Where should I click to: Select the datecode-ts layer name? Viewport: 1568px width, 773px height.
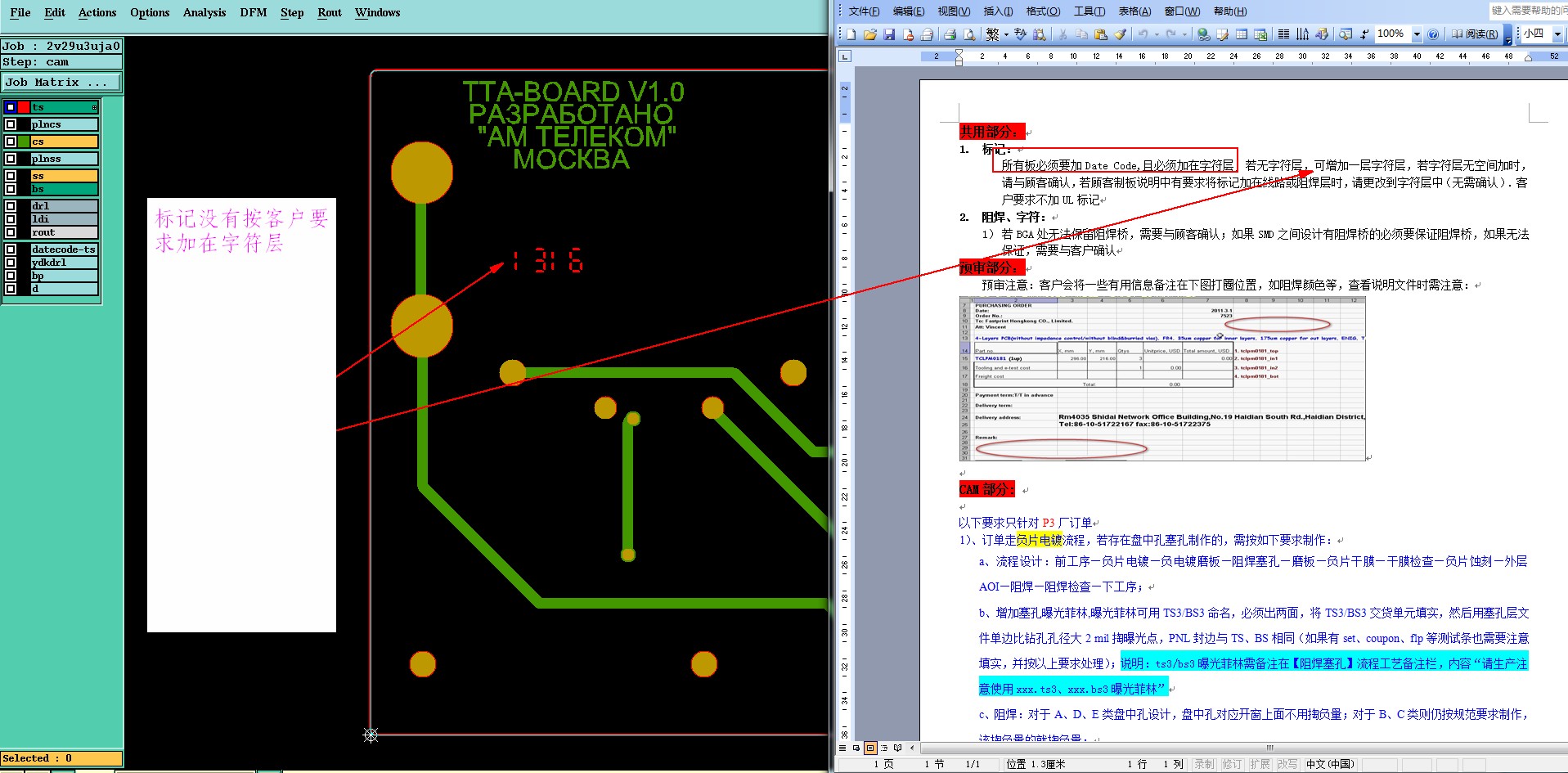pos(64,249)
